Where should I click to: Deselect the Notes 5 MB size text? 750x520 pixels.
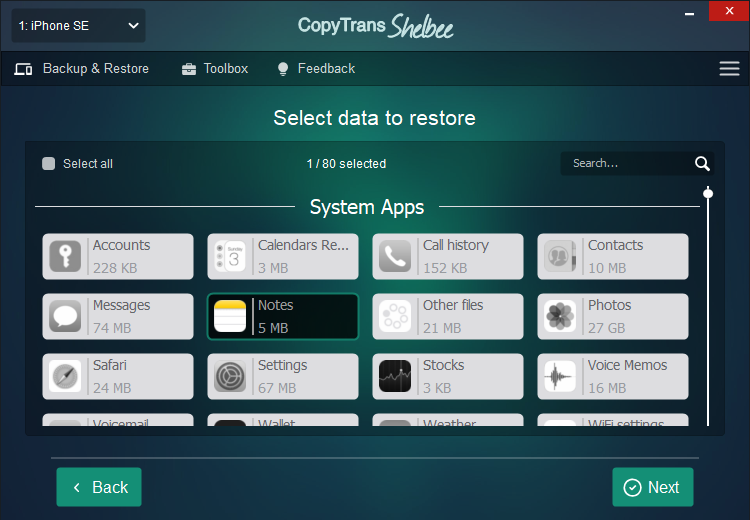[273, 328]
